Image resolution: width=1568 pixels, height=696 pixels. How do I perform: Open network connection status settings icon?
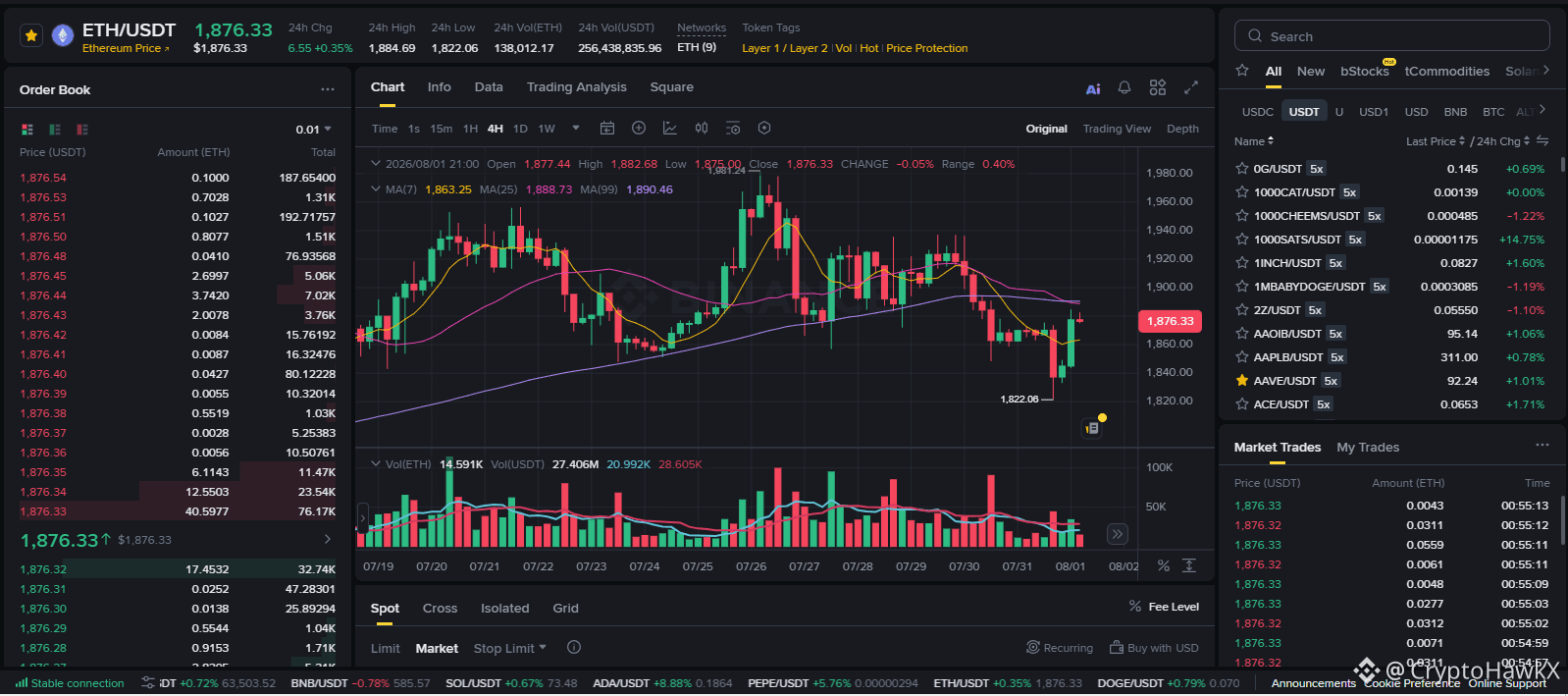pos(148,683)
